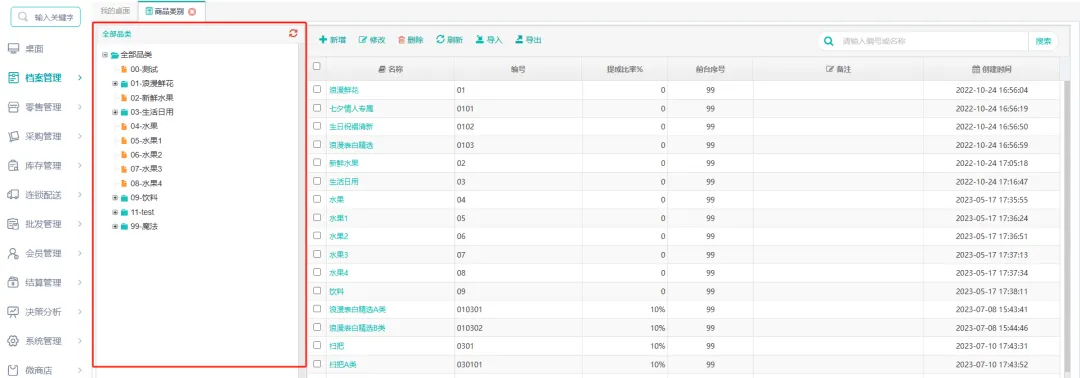Screen dimensions: 1080x378
Task: Click the 删除 delete button
Action: [x=411, y=41]
